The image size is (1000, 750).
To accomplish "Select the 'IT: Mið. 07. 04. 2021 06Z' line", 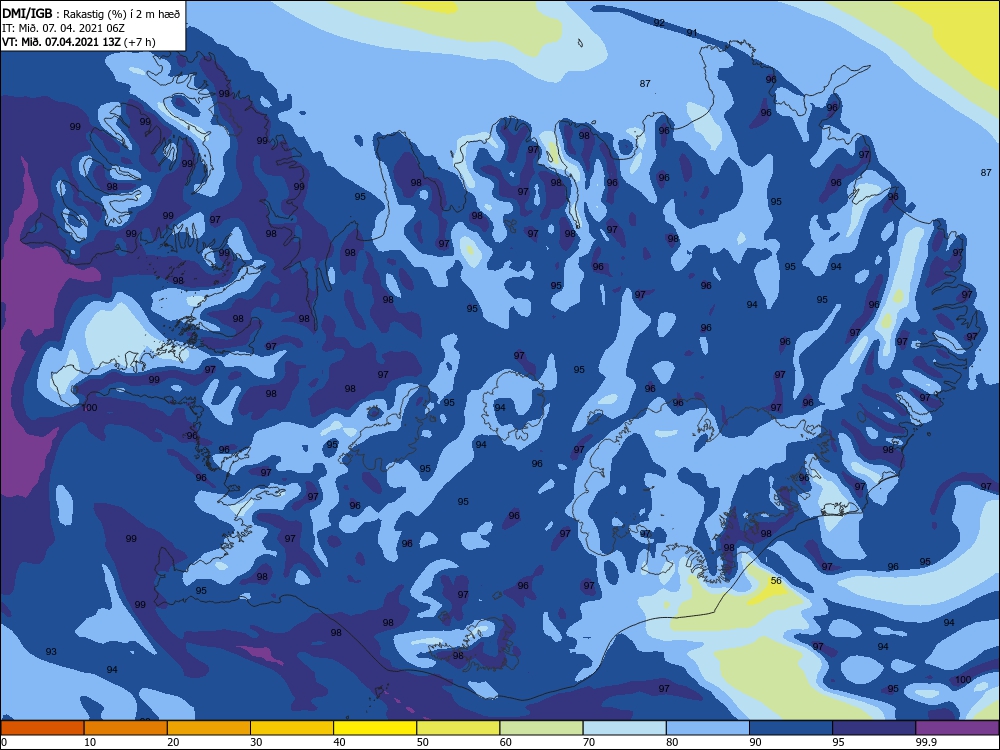I will click(63, 28).
